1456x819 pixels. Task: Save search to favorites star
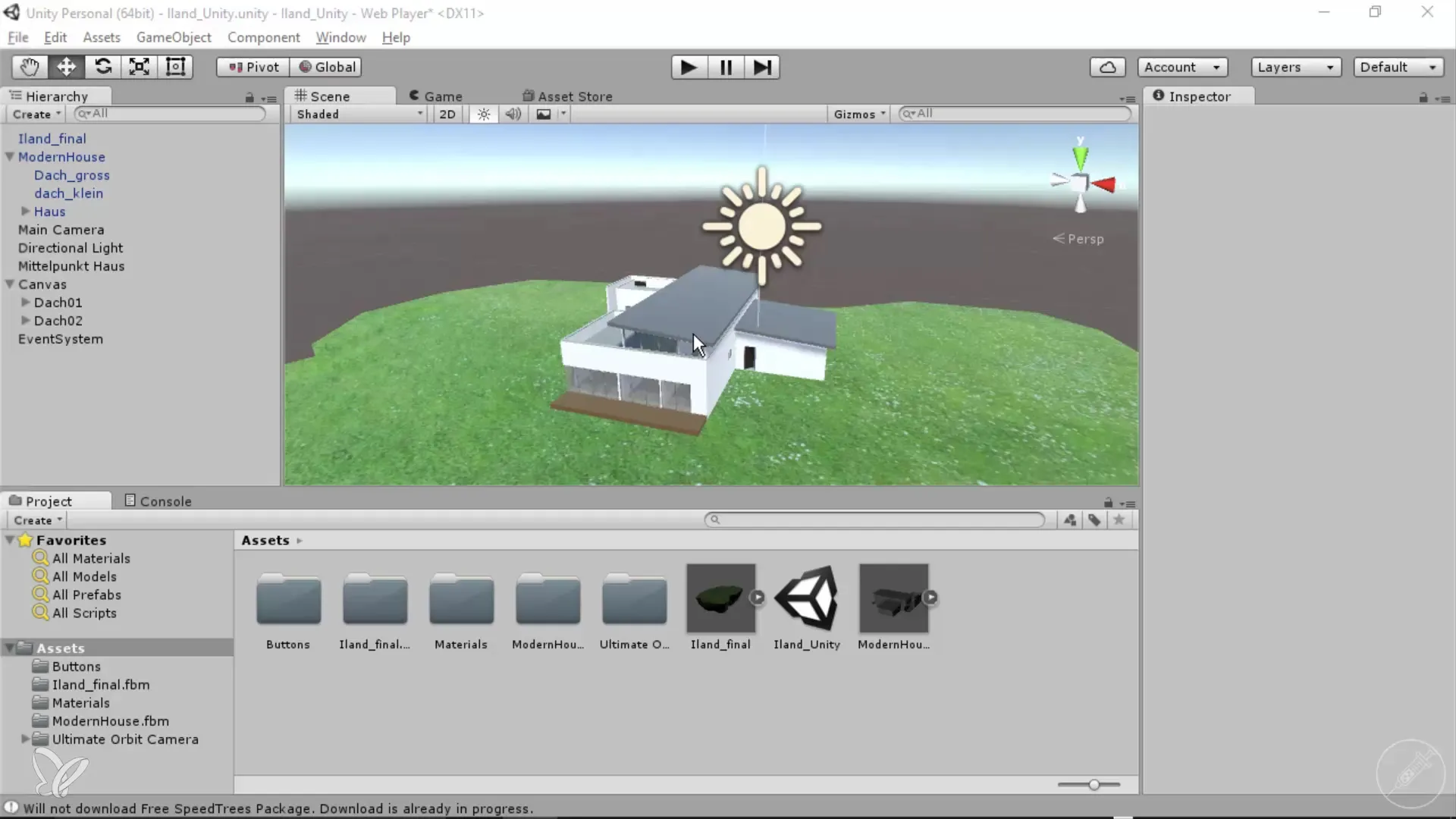(x=1119, y=520)
